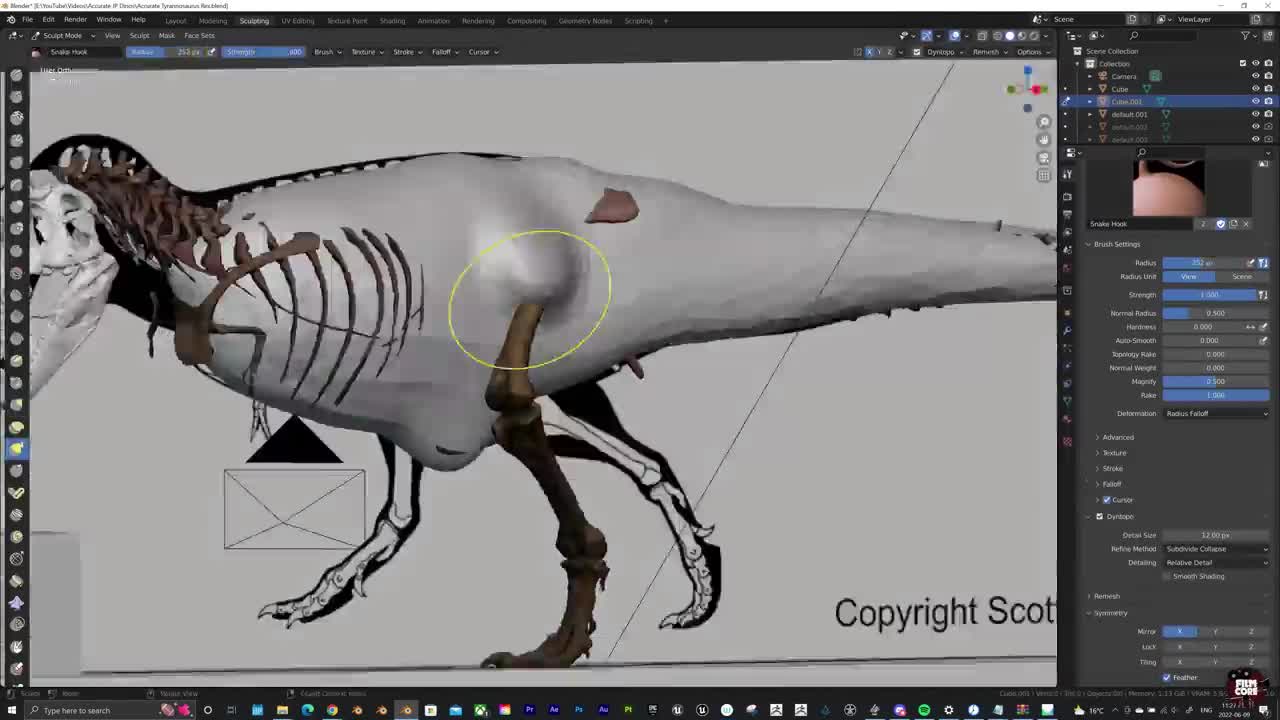
Task: Toggle viewport overlays button
Action: click(954, 36)
